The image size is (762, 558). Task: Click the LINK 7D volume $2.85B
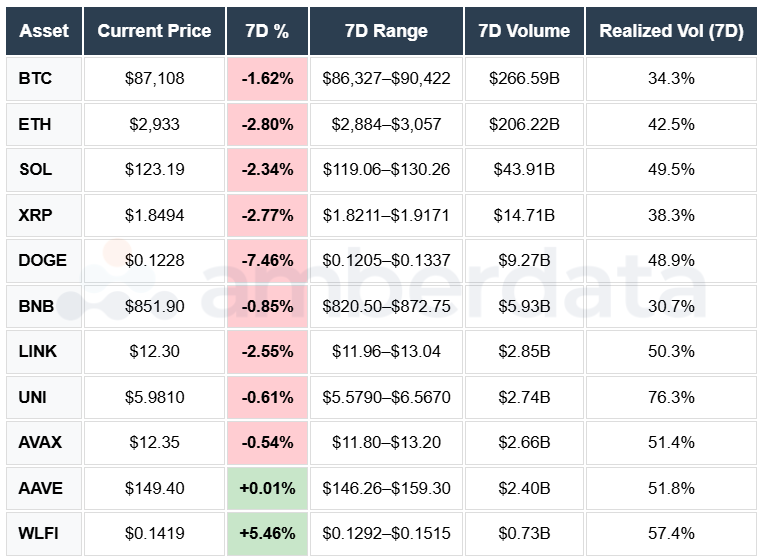coord(524,352)
